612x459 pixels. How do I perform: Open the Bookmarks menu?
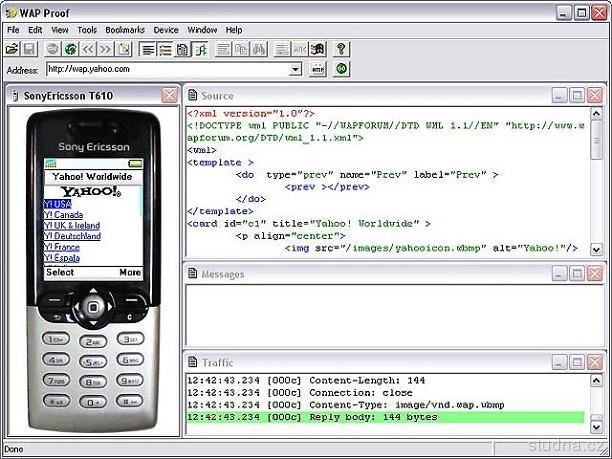pyautogui.click(x=125, y=30)
